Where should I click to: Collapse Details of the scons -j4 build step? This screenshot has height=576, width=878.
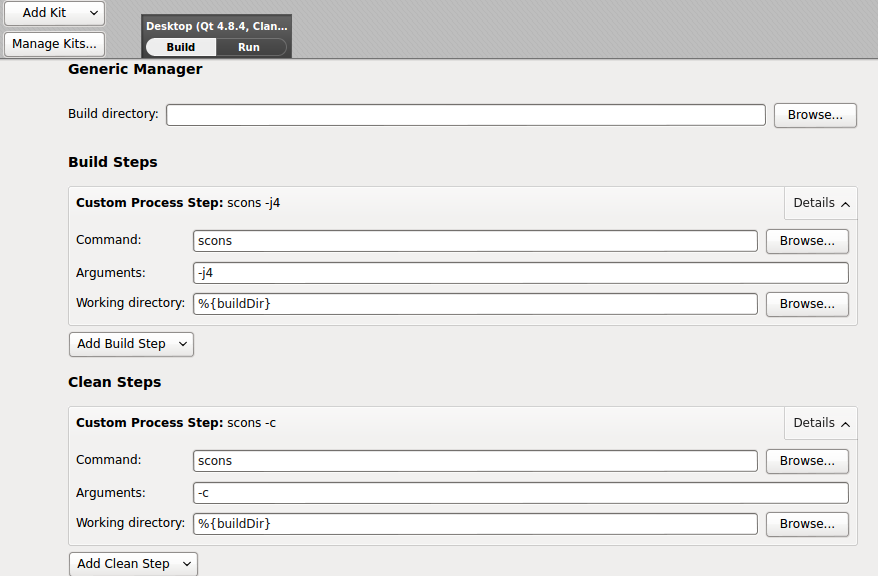pos(821,203)
